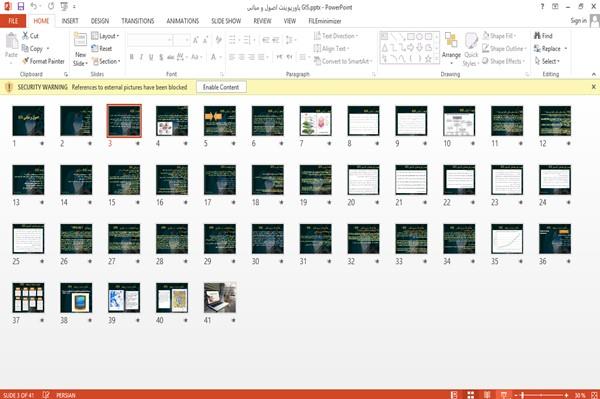Toggle center text alignment
This screenshot has height=399, width=600.
pos(241,57)
